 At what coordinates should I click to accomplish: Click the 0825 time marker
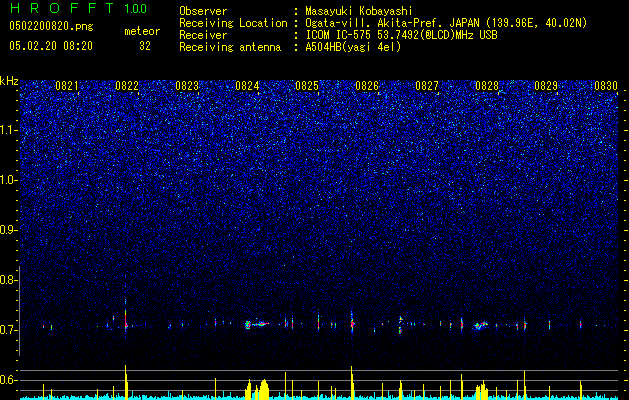point(307,86)
